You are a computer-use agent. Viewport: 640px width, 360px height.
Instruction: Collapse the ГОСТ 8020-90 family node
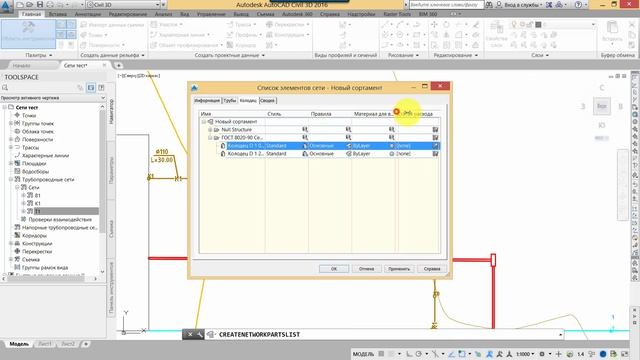click(210, 138)
